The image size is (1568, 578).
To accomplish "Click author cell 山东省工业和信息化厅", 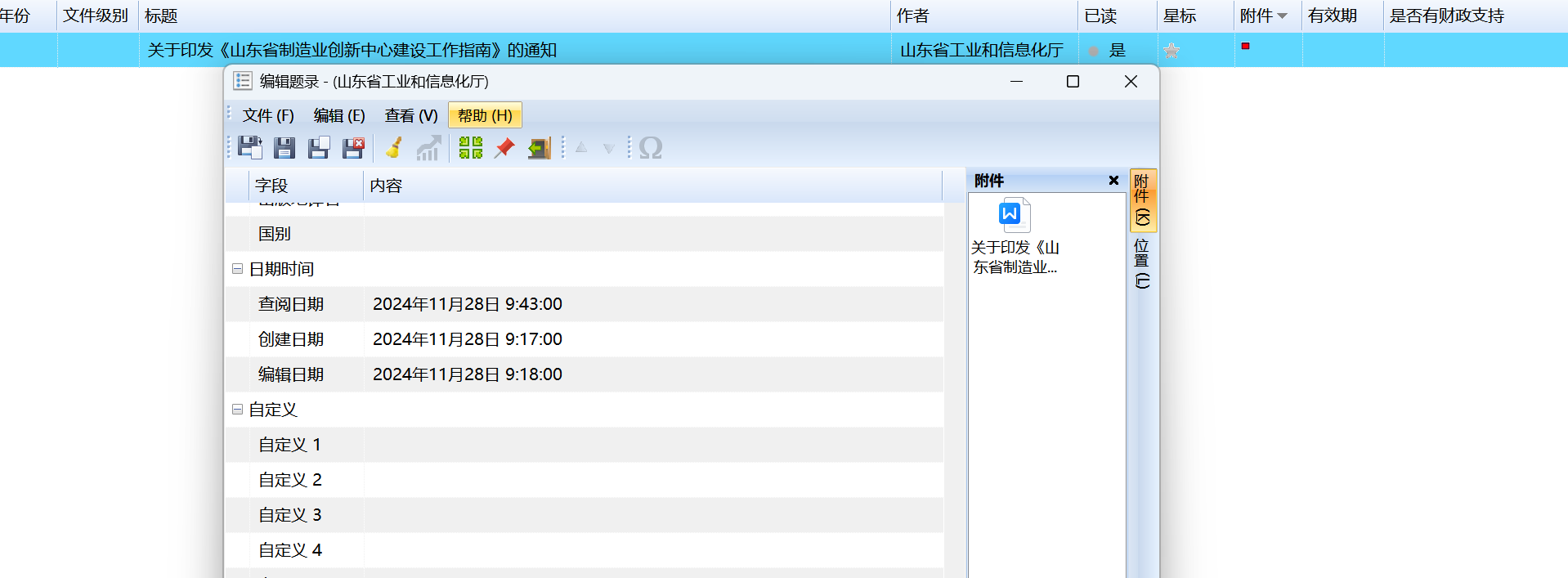I will point(982,51).
